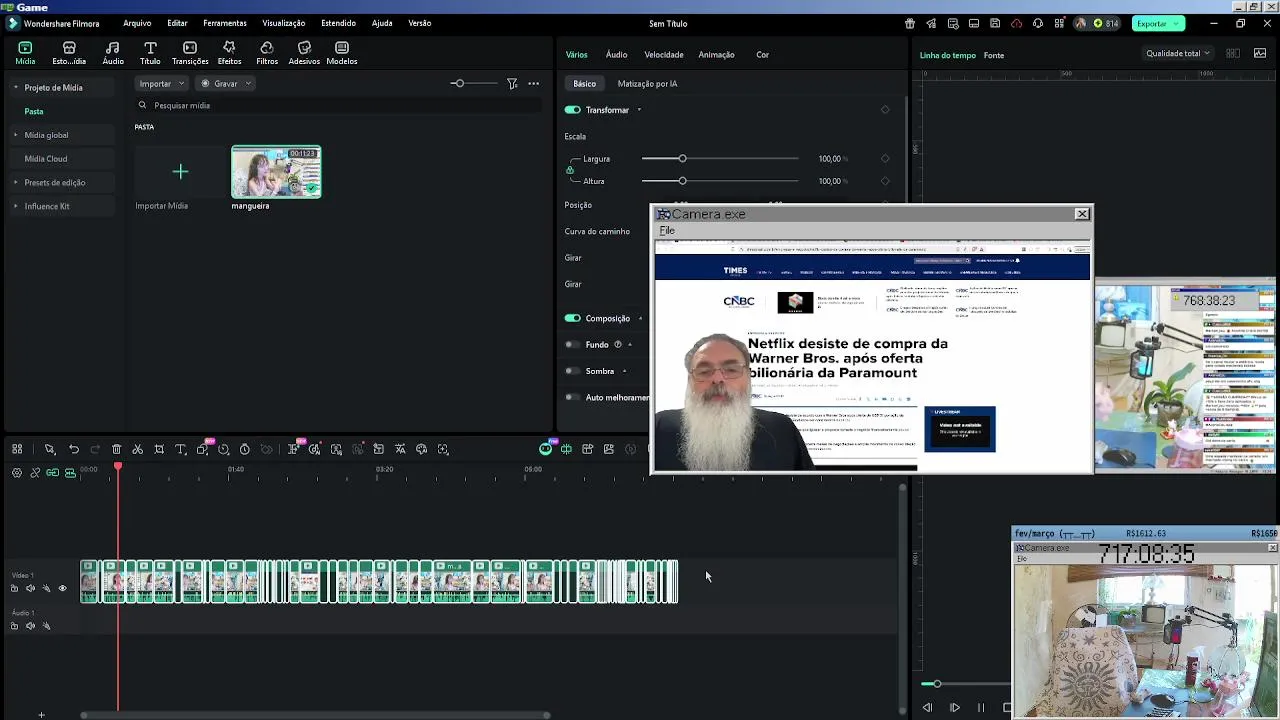Open the Transições tool tab

pyautogui.click(x=190, y=53)
